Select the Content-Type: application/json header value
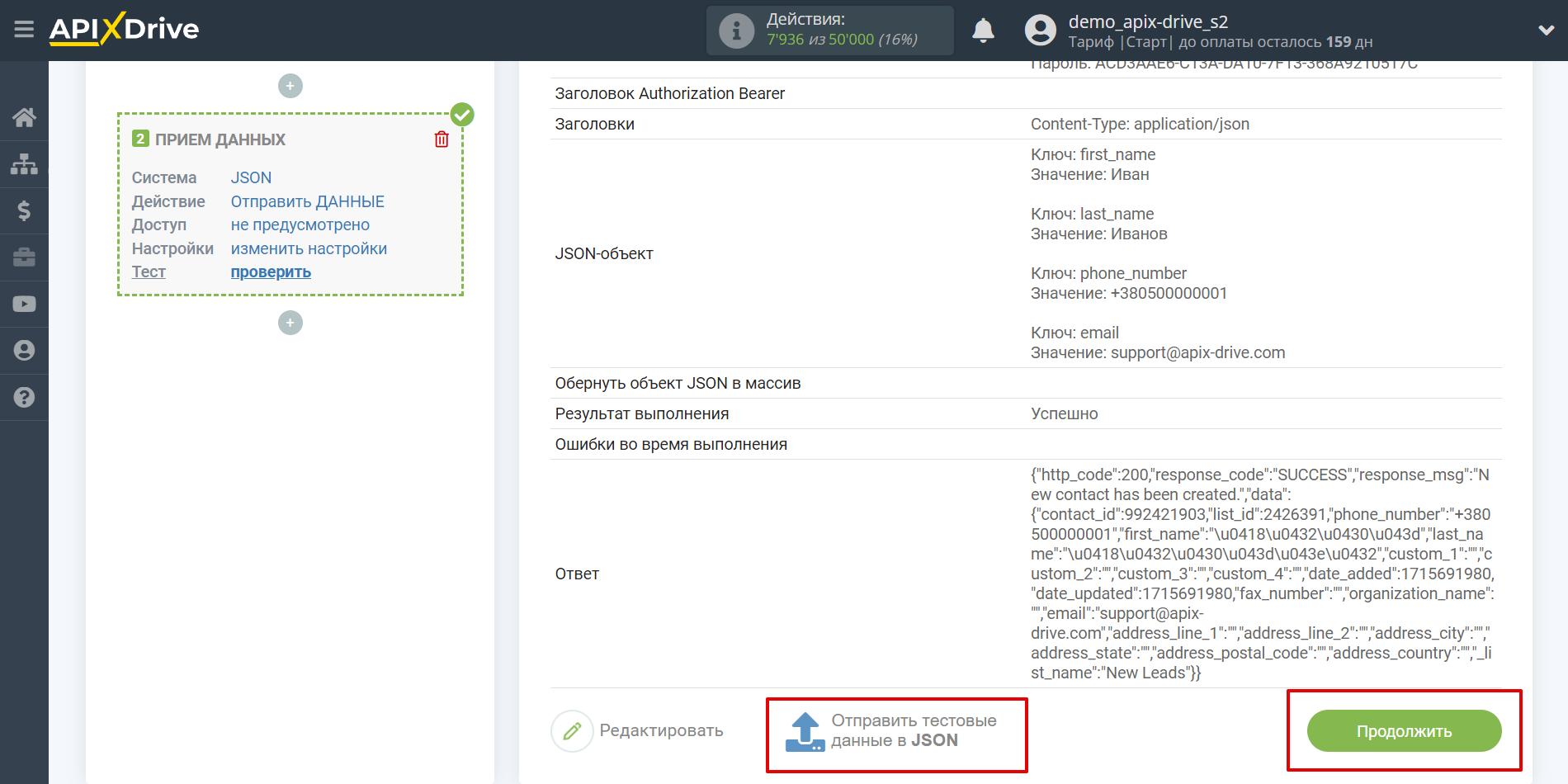Viewport: 1568px width, 784px height. pyautogui.click(x=1140, y=124)
